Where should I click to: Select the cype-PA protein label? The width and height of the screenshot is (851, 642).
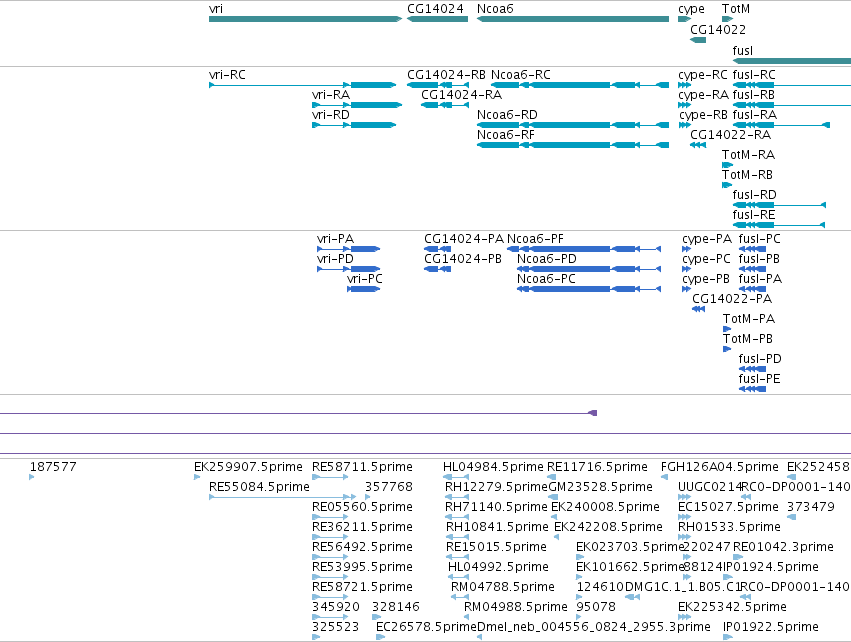click(707, 239)
